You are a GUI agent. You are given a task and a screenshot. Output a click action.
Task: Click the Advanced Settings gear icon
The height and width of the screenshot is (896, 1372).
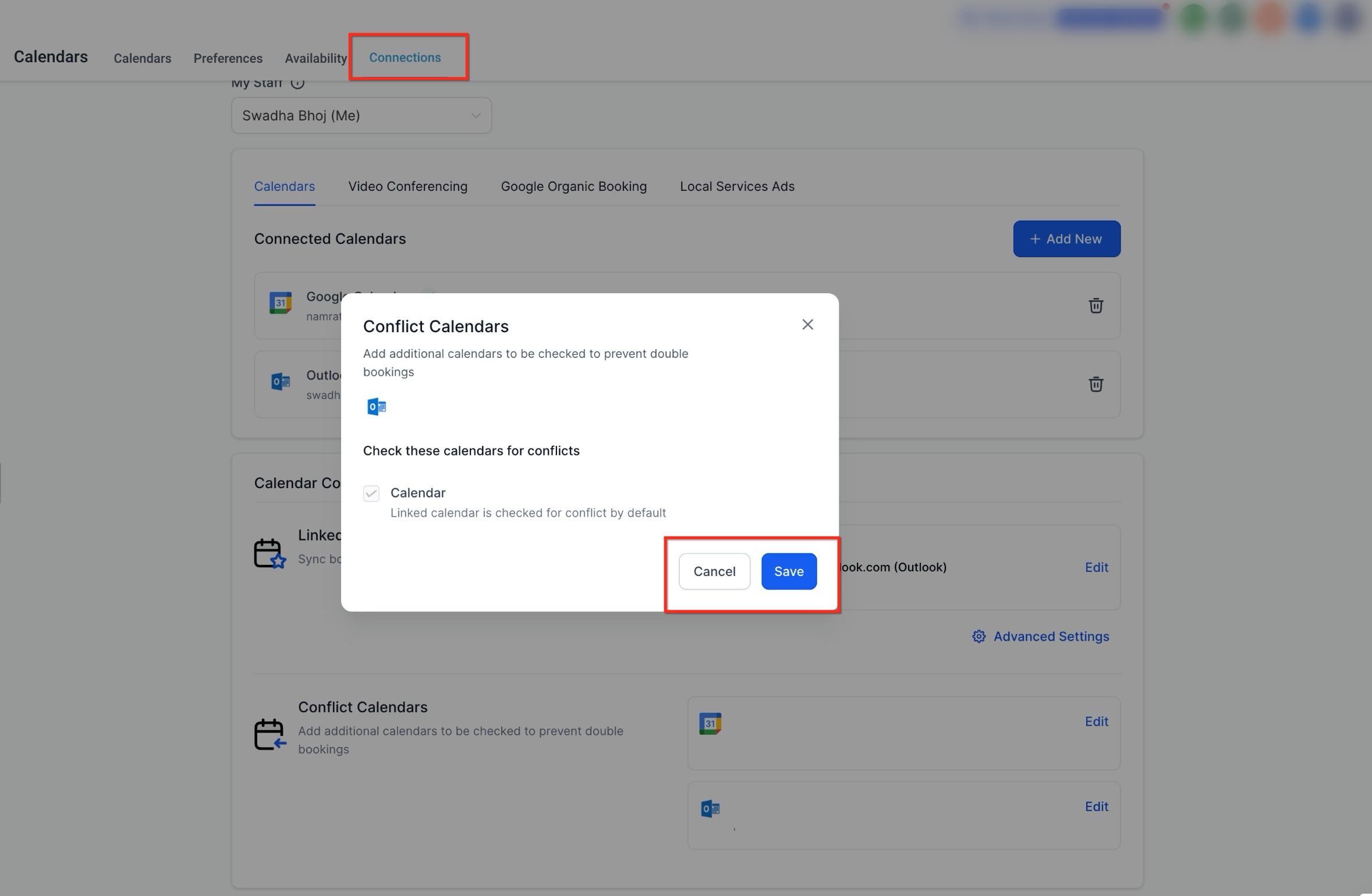[979, 637]
